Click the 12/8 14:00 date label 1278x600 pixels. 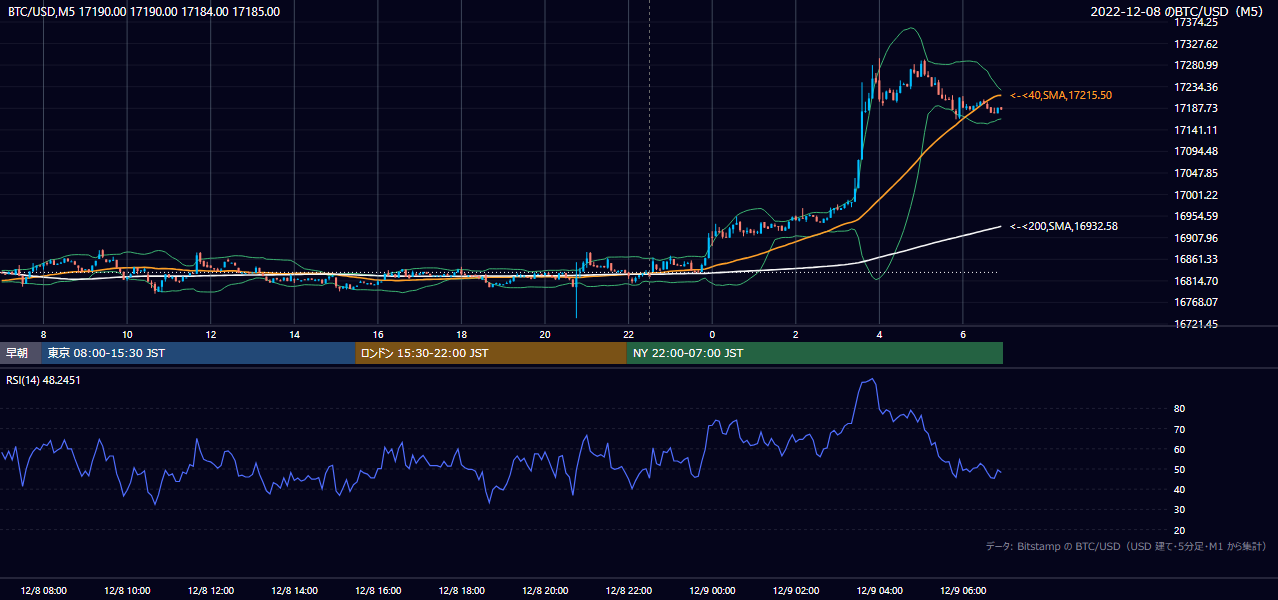click(x=294, y=591)
